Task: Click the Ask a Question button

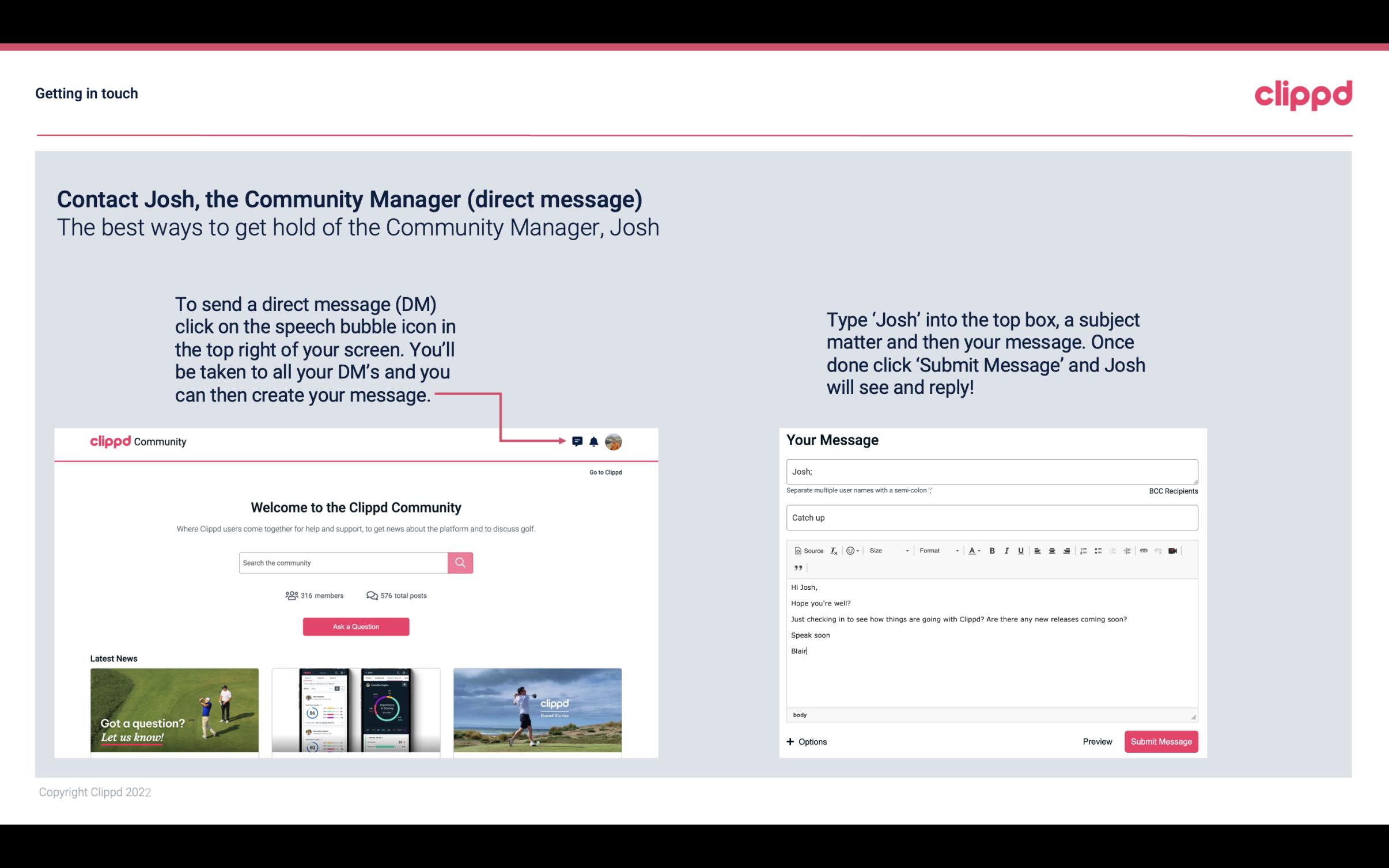Action: (x=356, y=625)
